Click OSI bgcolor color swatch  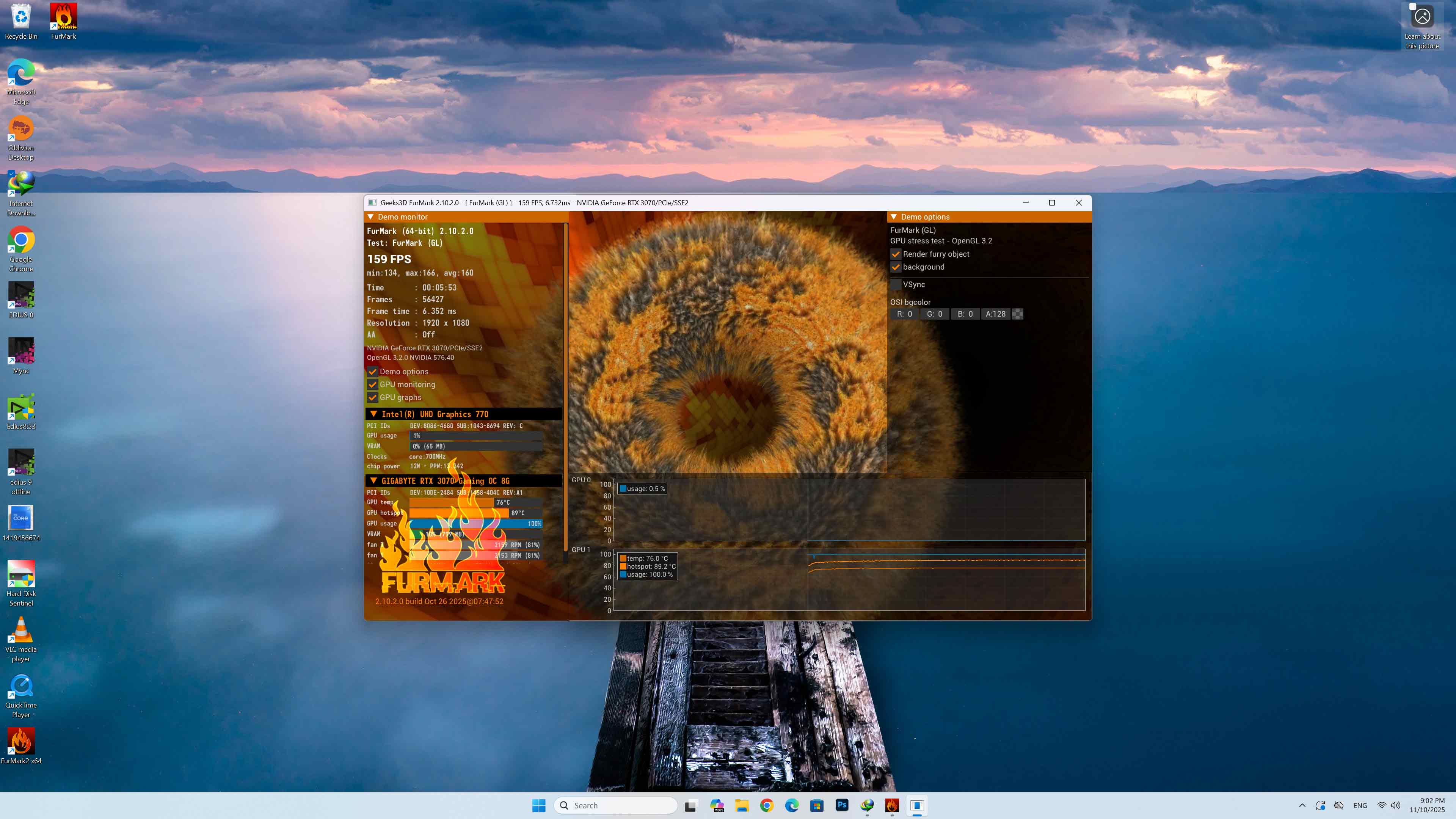point(1017,314)
